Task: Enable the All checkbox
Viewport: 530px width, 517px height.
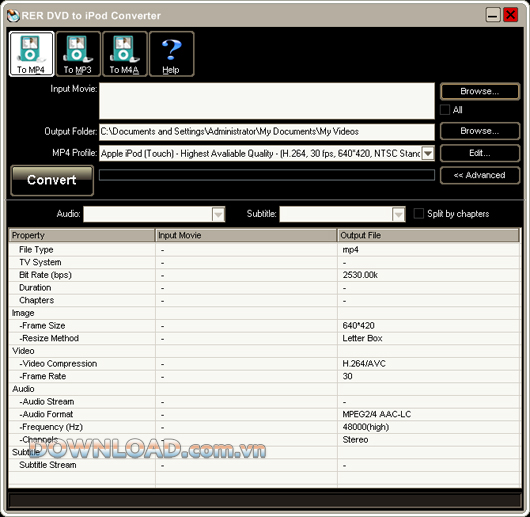Action: click(x=445, y=110)
